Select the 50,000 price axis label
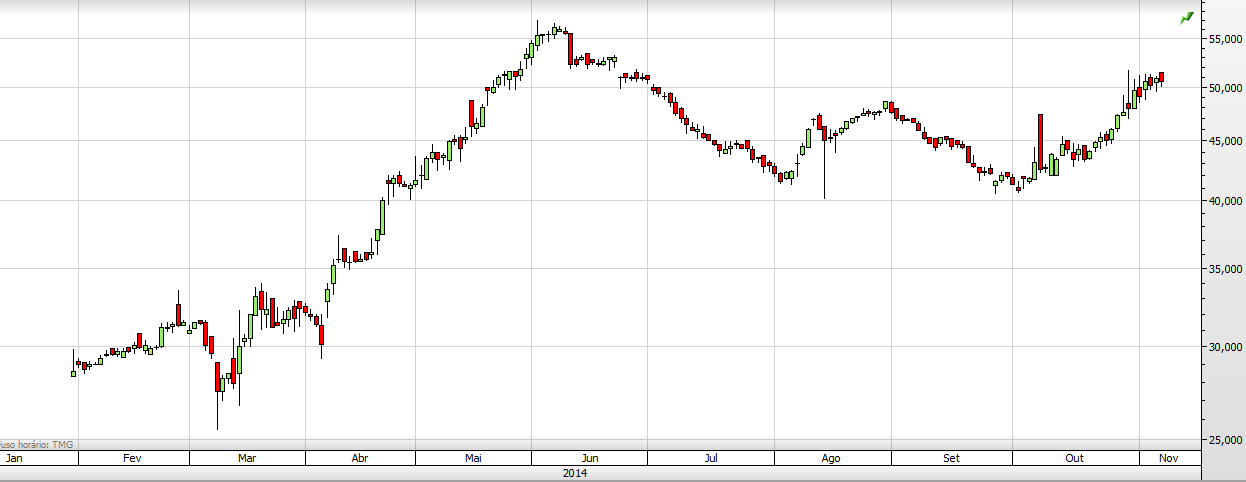This screenshot has height=482, width=1246. (x=1225, y=88)
